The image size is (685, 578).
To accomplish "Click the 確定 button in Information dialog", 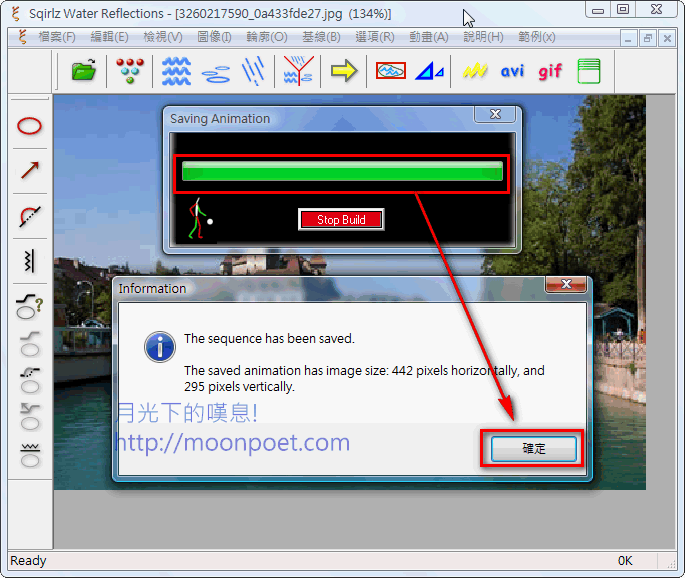I will (534, 449).
